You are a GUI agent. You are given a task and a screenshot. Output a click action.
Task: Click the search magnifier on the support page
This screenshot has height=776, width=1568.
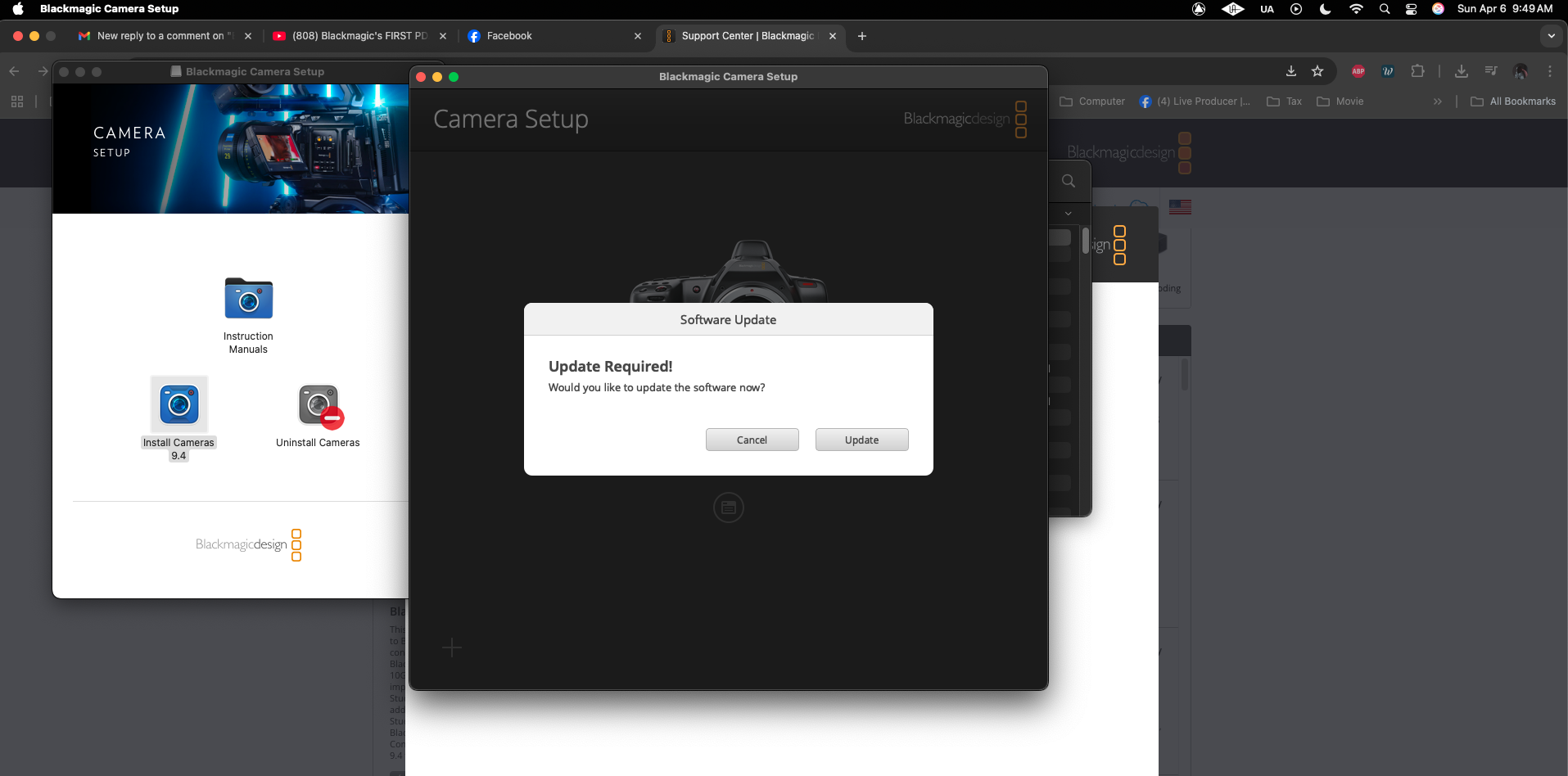(1069, 181)
